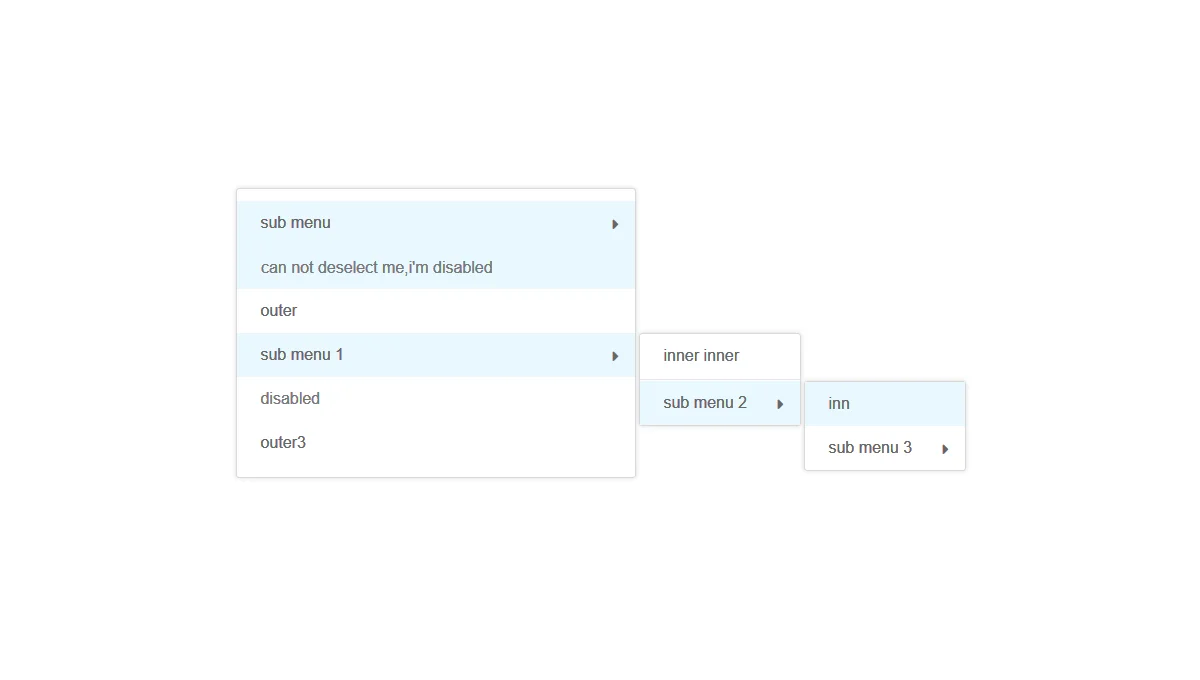Click the arrow icon on "sub menu 2"
Screen dimensions: 1200x680
pyautogui.click(x=780, y=403)
